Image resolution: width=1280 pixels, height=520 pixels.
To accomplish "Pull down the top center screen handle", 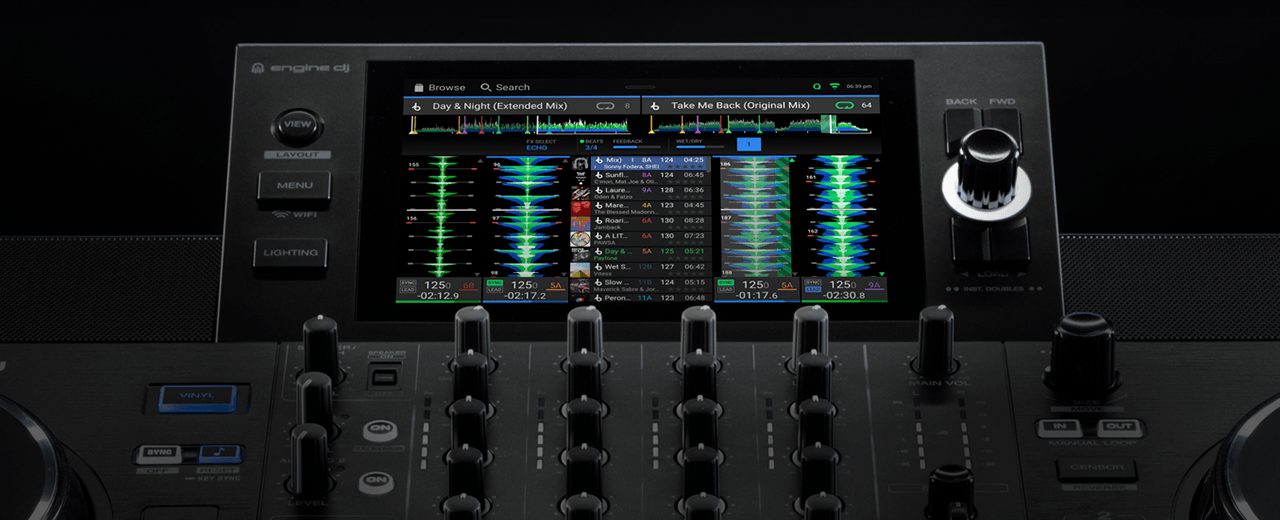I will click(640, 87).
